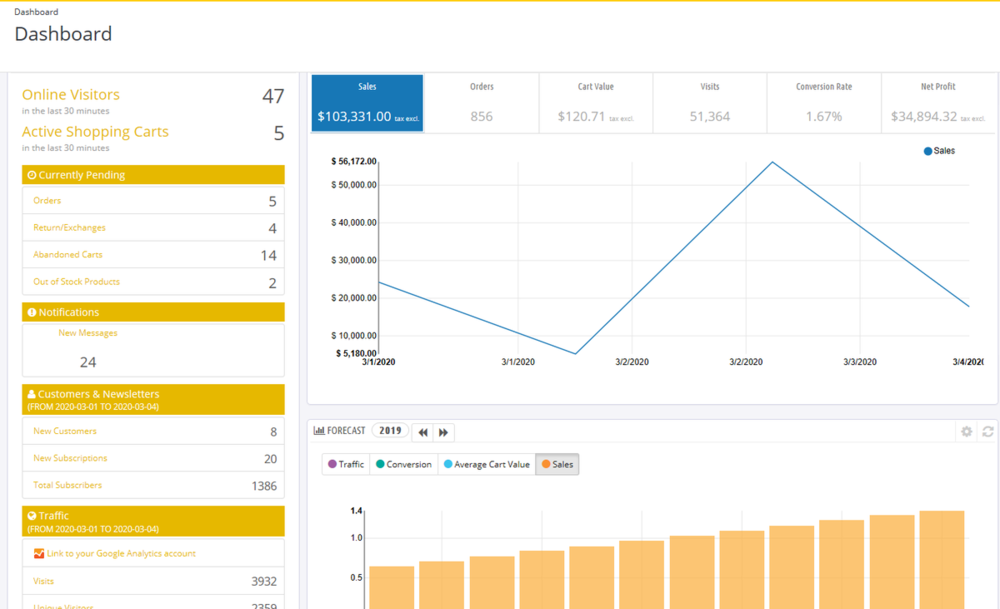1000x609 pixels.
Task: Click the 2019 forecast year badge
Action: point(390,431)
